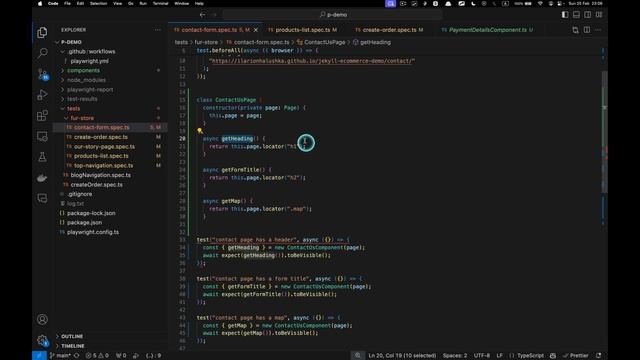This screenshot has width=640, height=360.
Task: Open editor more actions ellipsis
Action: [598, 30]
